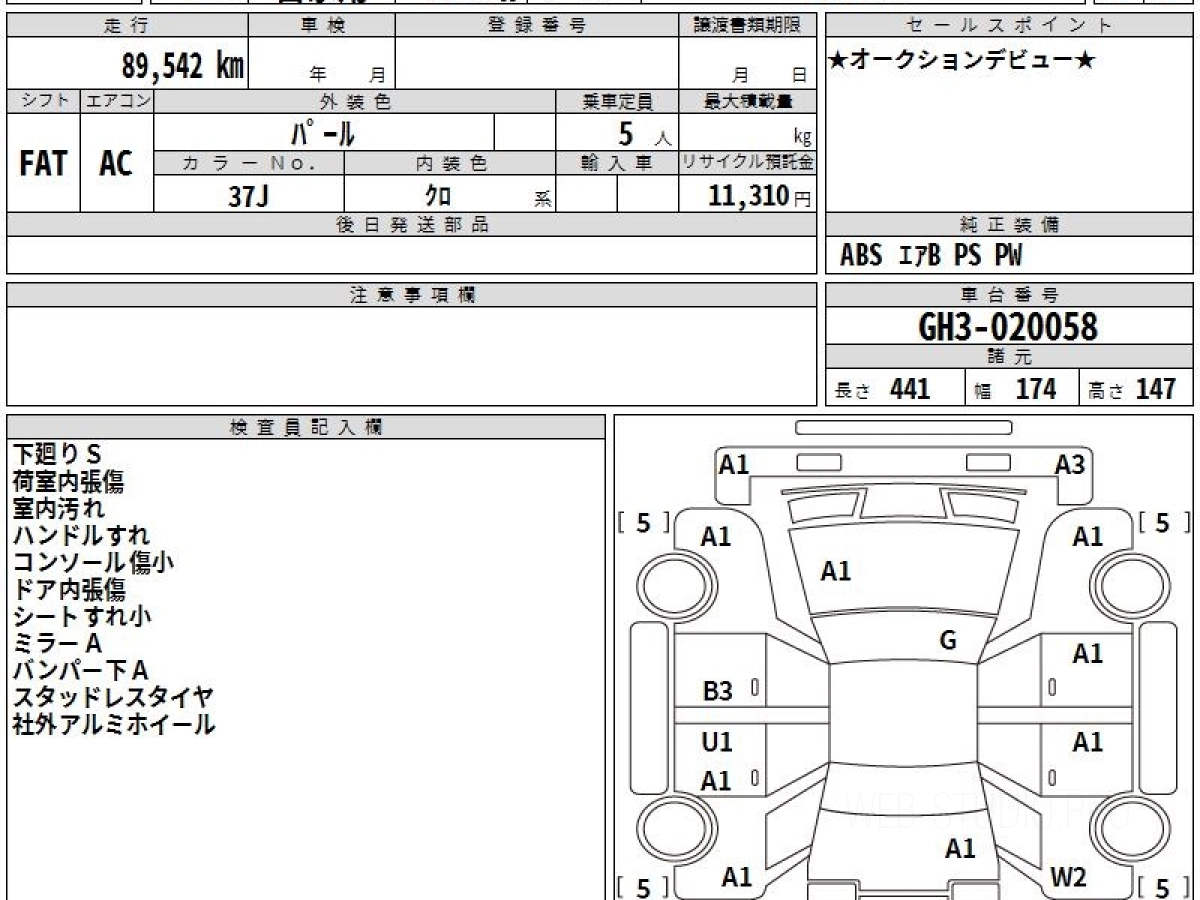The width and height of the screenshot is (1200, 900).
Task: Select the inspector note シートすれ小
Action: pyautogui.click(x=82, y=617)
